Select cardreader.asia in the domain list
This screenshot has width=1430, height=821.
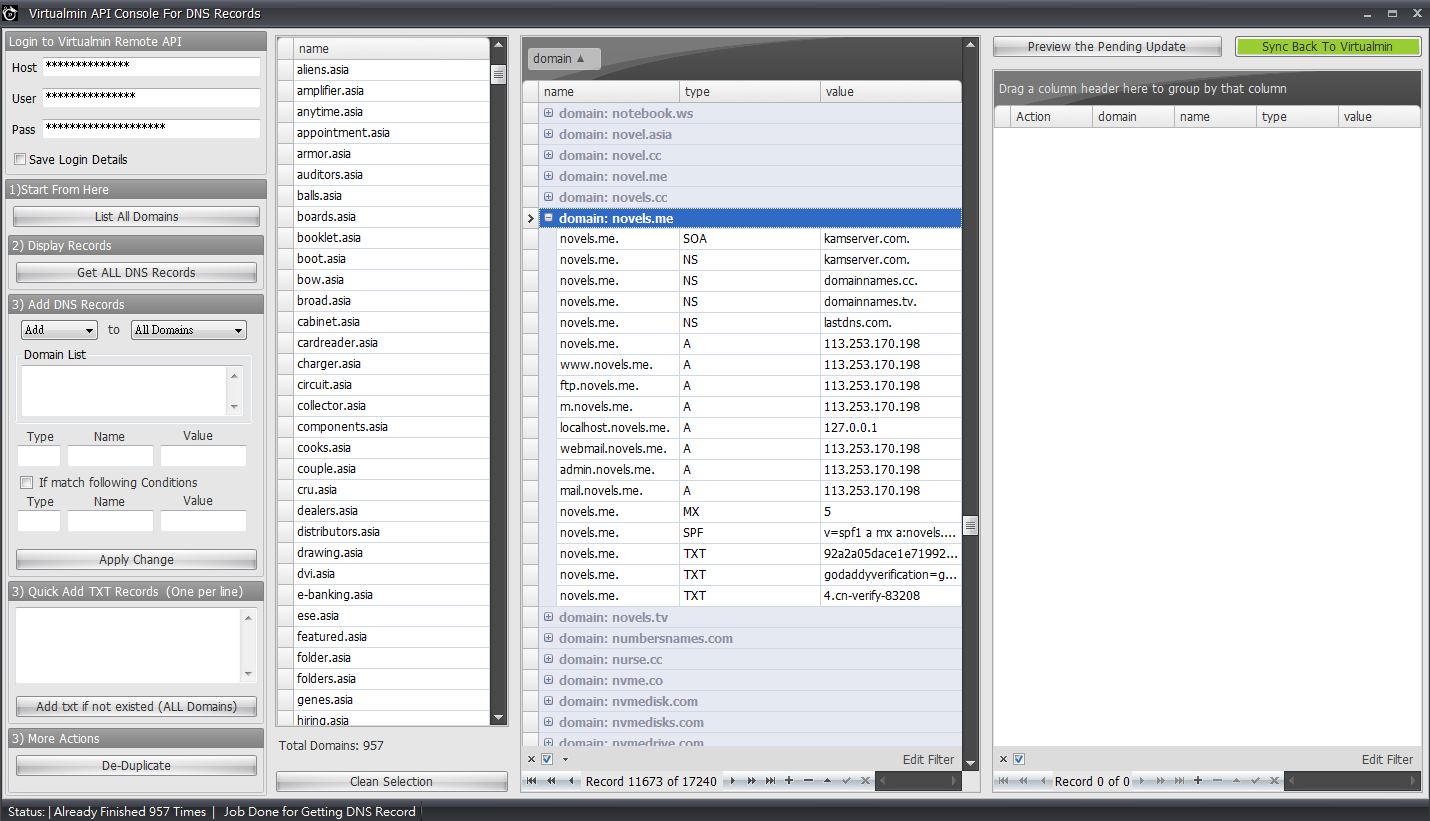coord(392,342)
